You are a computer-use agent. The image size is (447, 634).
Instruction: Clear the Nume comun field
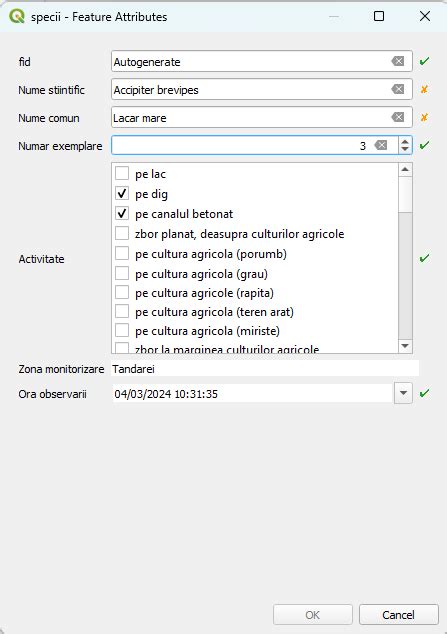[x=398, y=117]
